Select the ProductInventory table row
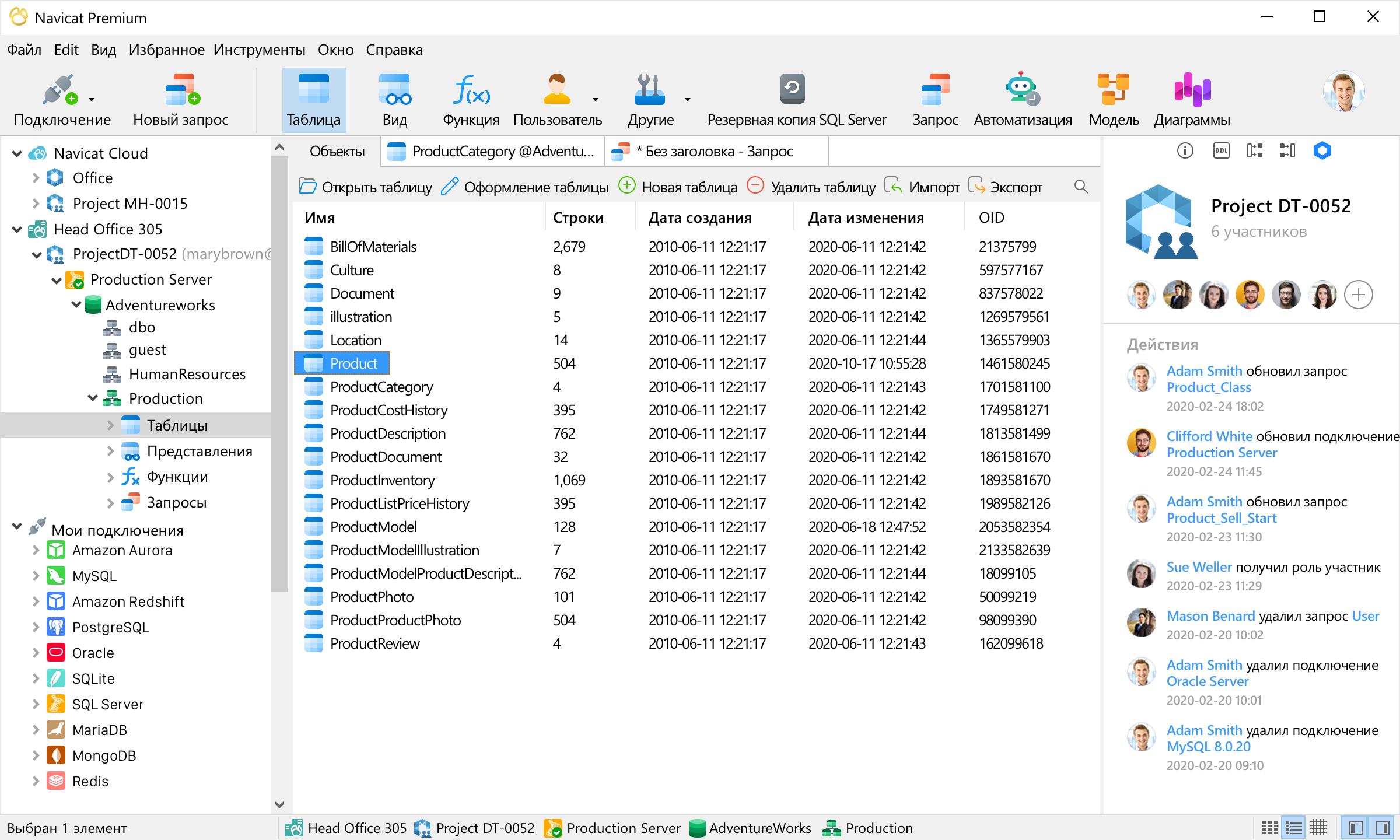Screen dimensions: 1400x840 (x=696, y=480)
